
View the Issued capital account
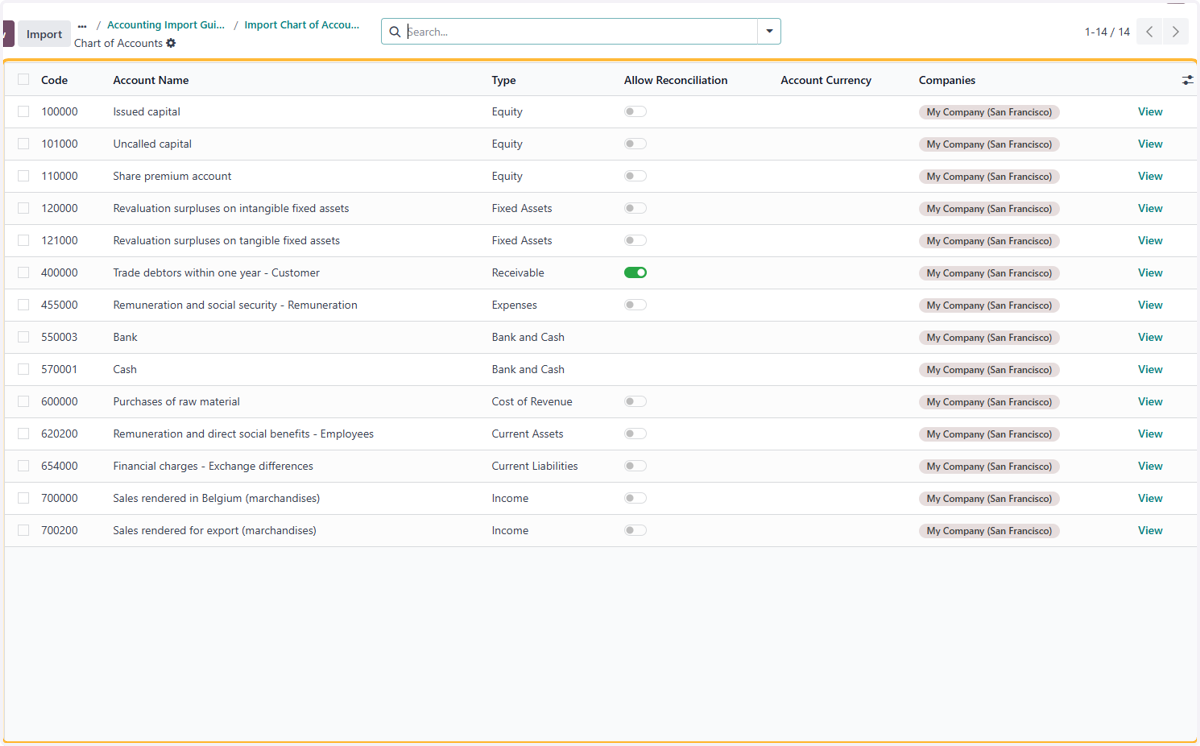click(1150, 112)
